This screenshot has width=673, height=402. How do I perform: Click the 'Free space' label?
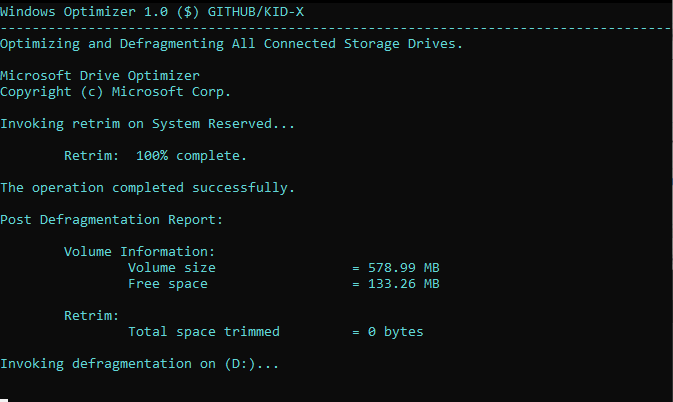(167, 284)
